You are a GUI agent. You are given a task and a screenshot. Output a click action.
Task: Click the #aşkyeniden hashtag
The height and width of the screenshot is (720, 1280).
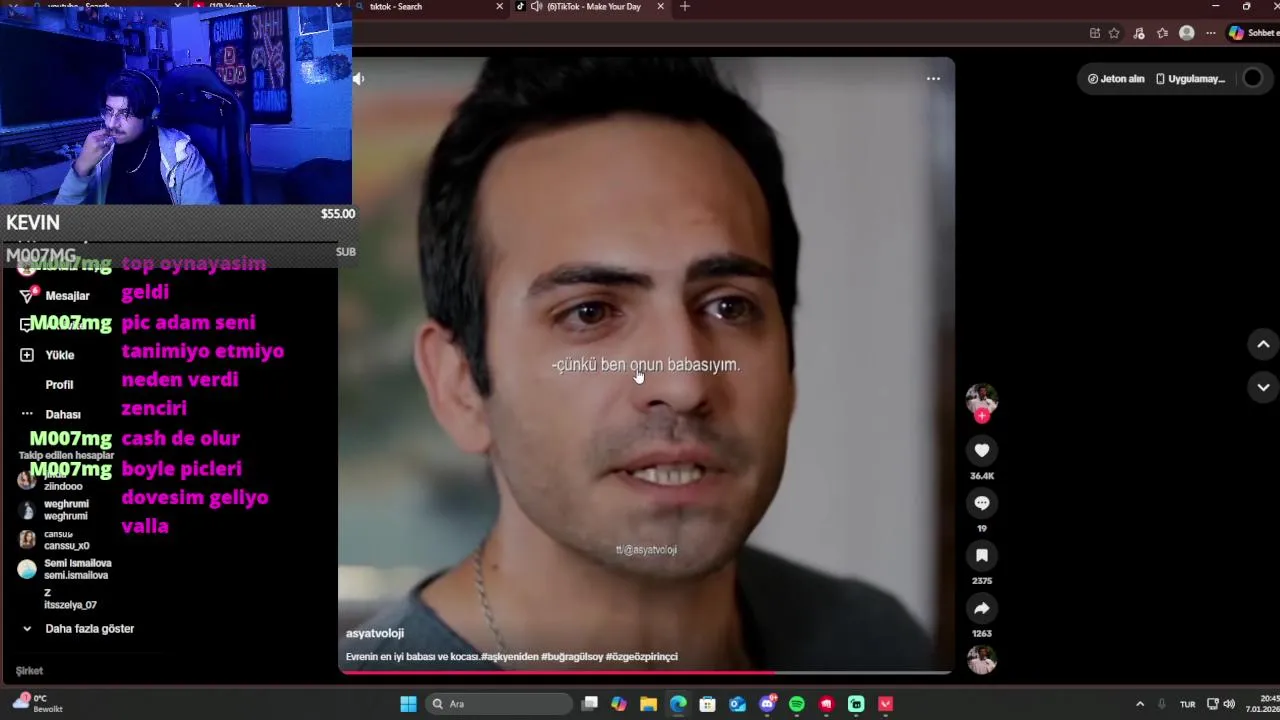pos(510,657)
